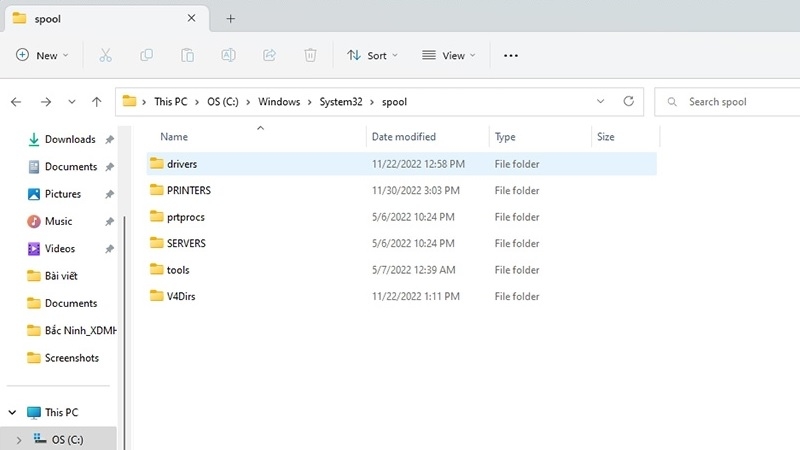Viewport: 800px width, 450px height.
Task: Click the spool breadcrumb segment
Action: click(x=394, y=102)
